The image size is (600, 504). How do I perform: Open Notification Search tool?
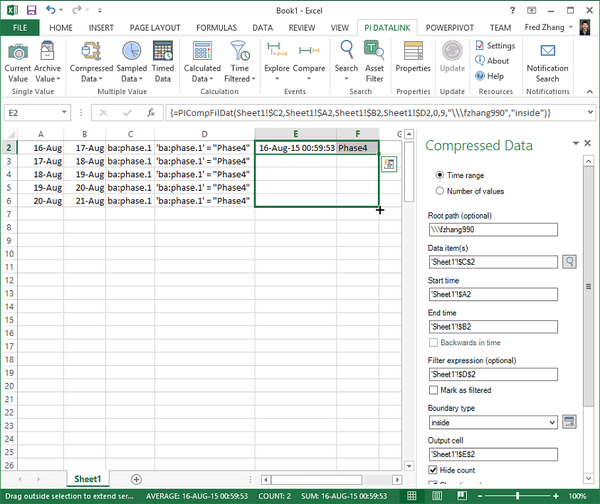click(547, 60)
